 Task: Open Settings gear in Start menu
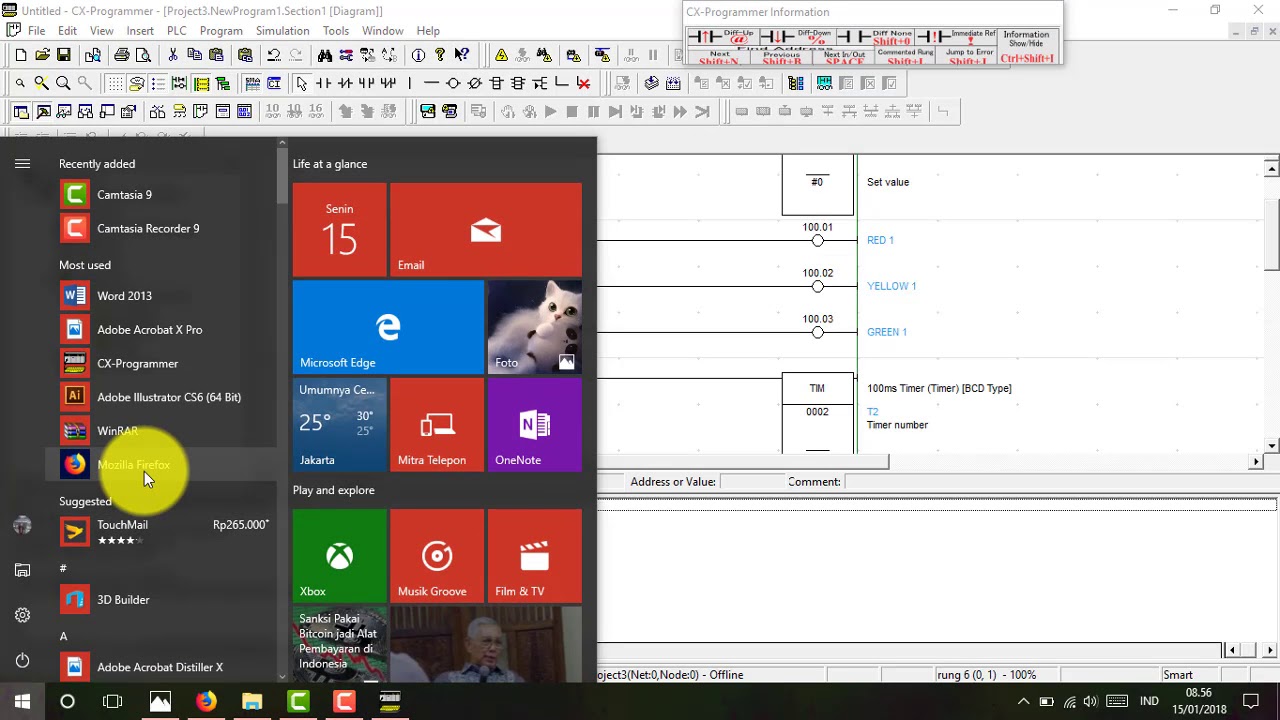tap(22, 615)
